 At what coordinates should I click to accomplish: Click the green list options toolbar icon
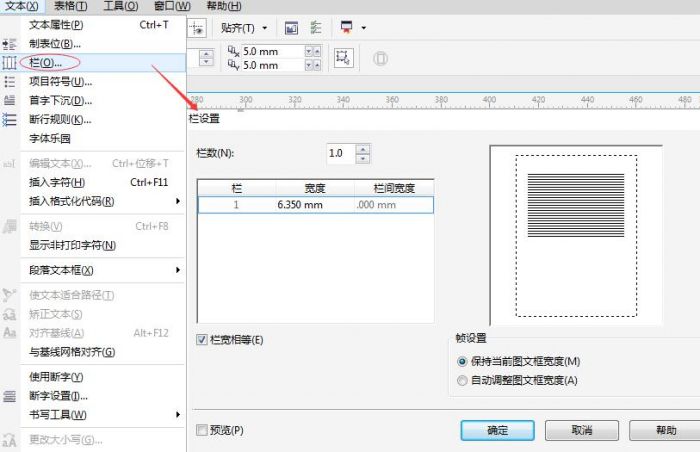[x=316, y=28]
